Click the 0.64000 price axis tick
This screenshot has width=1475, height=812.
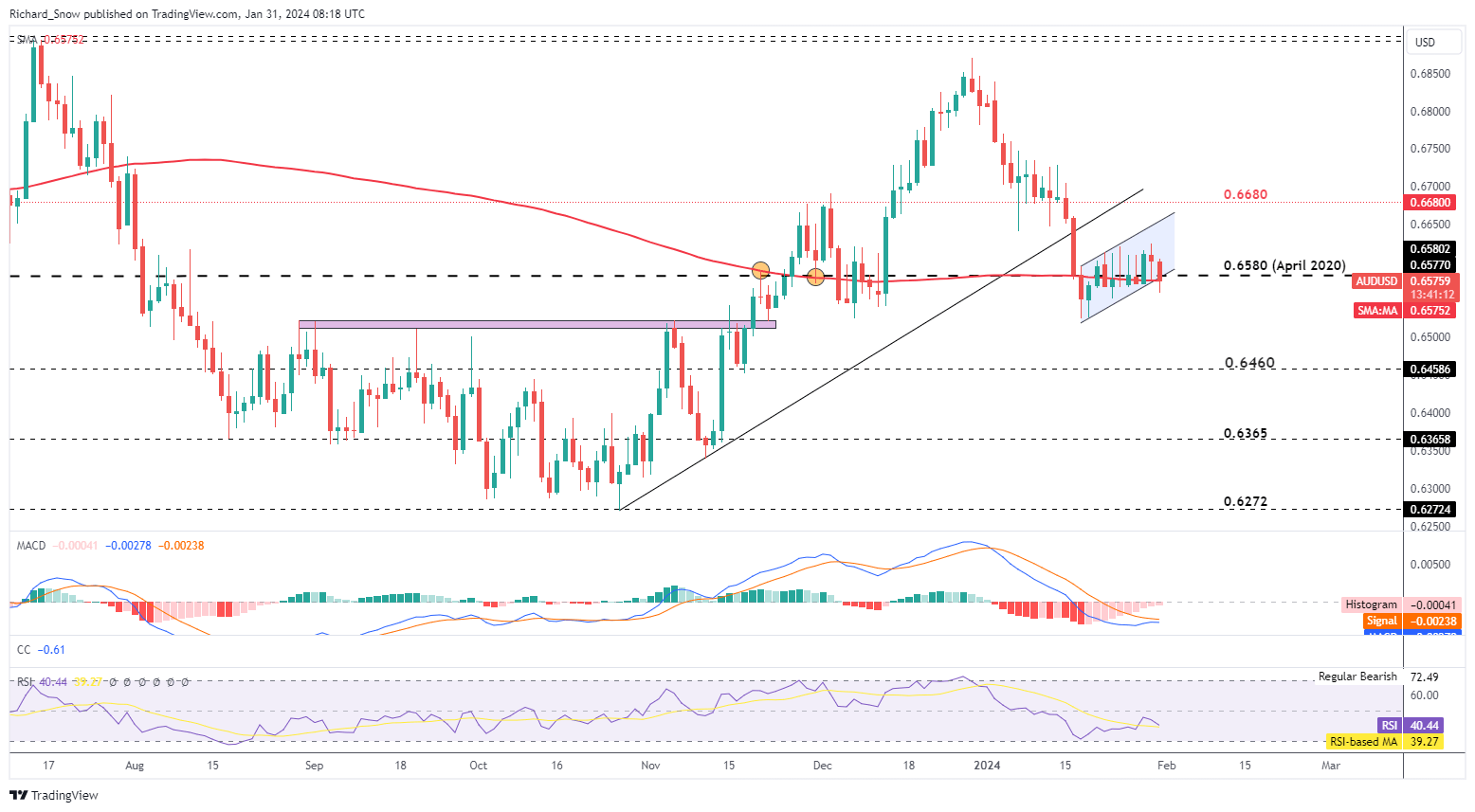click(x=1429, y=413)
